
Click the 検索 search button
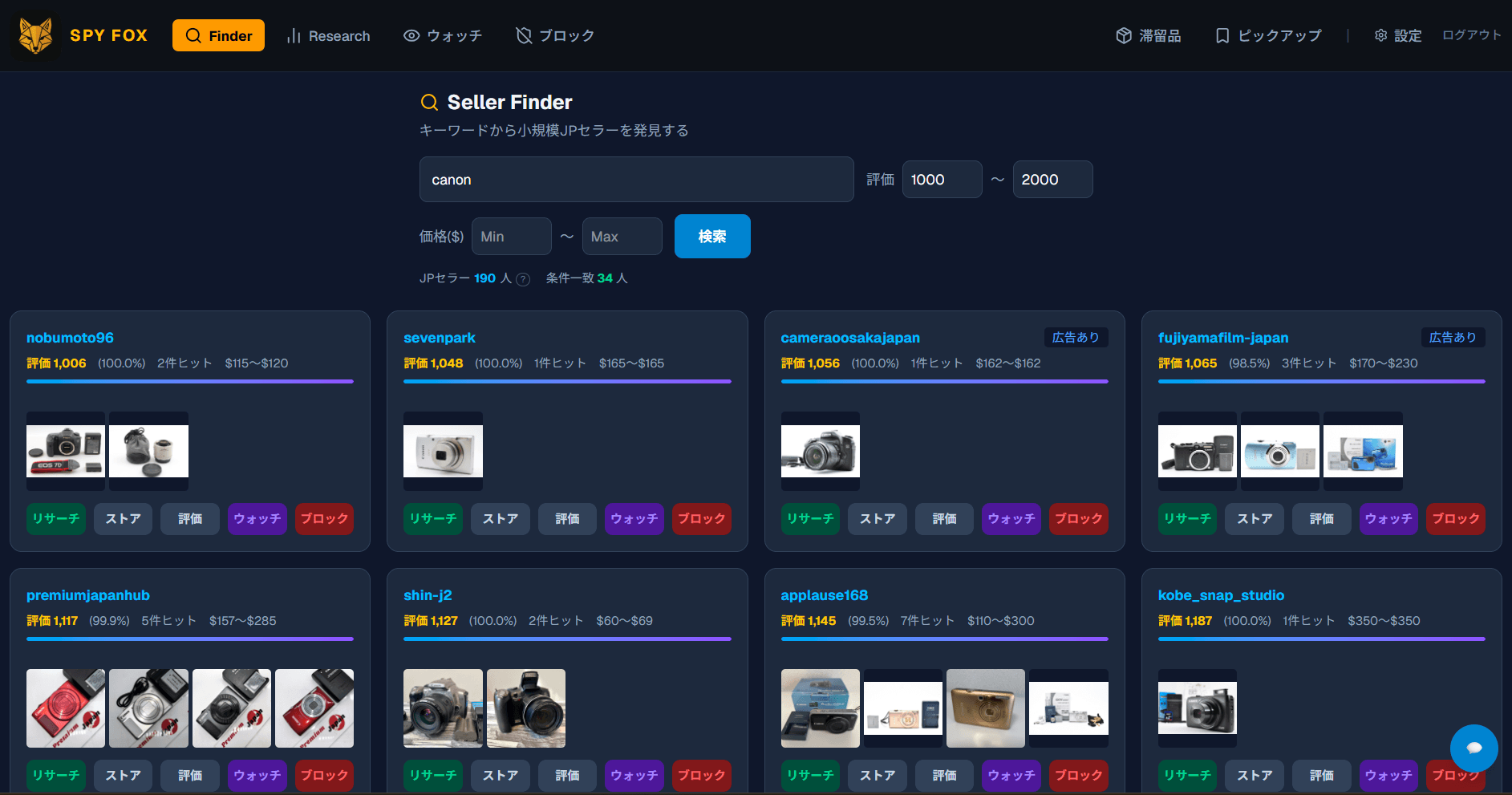coord(712,236)
